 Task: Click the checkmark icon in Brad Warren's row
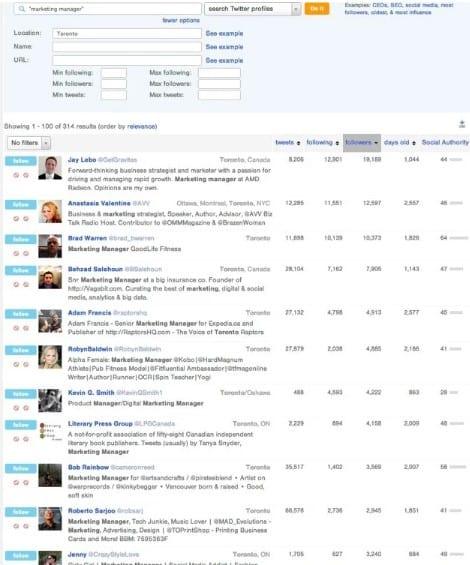[16, 254]
